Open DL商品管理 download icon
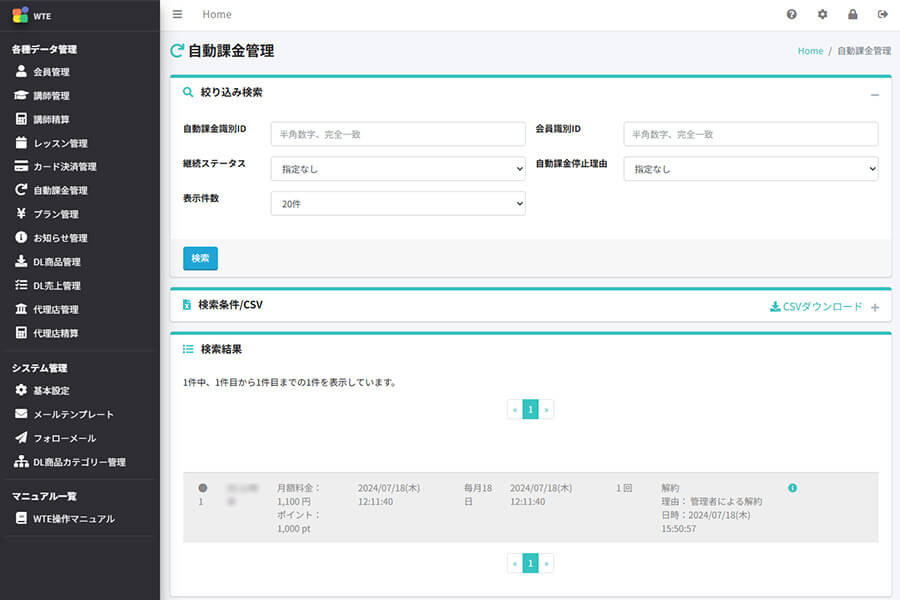This screenshot has height=600, width=900. [x=22, y=261]
